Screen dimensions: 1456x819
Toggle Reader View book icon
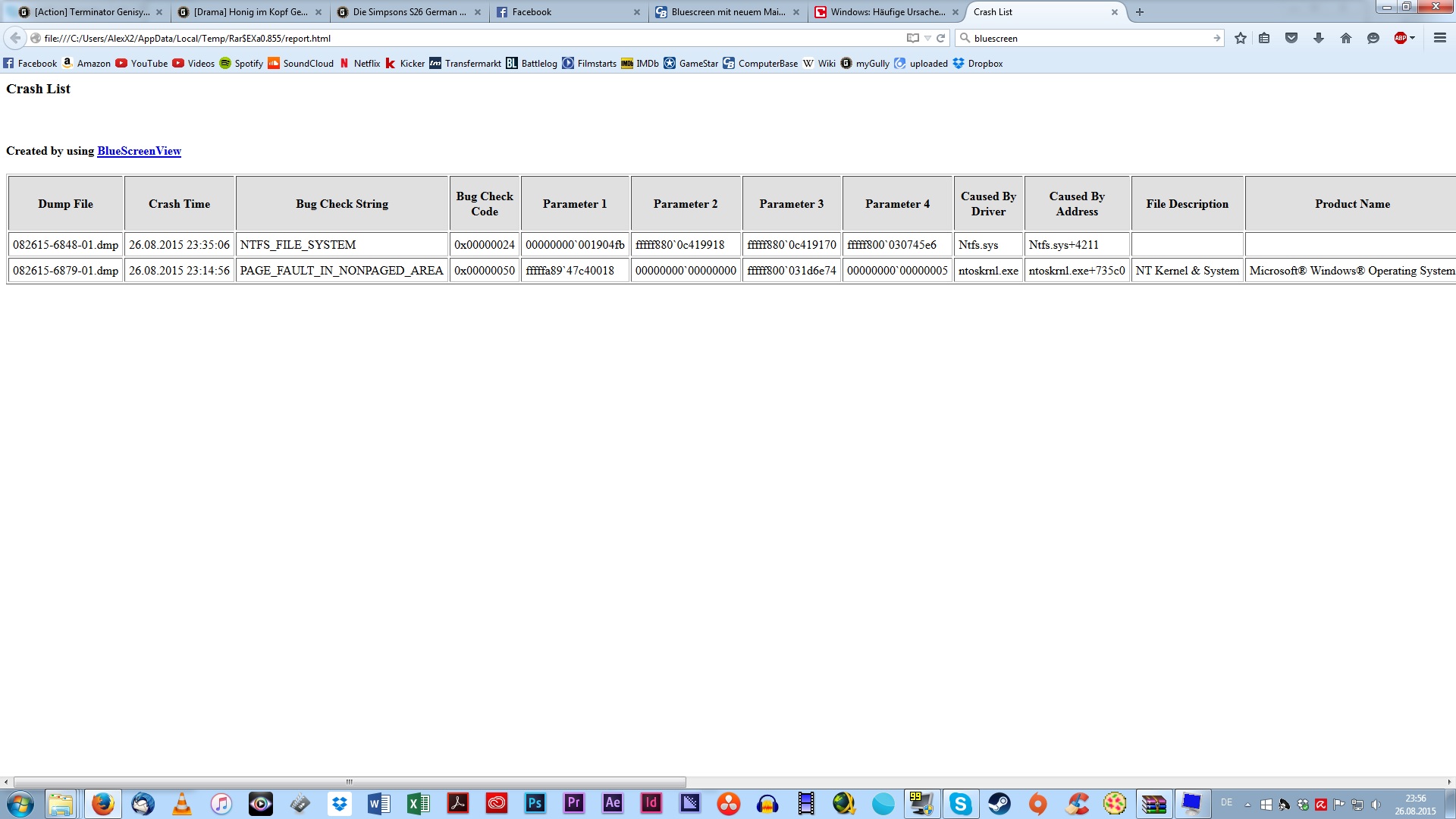[x=913, y=38]
